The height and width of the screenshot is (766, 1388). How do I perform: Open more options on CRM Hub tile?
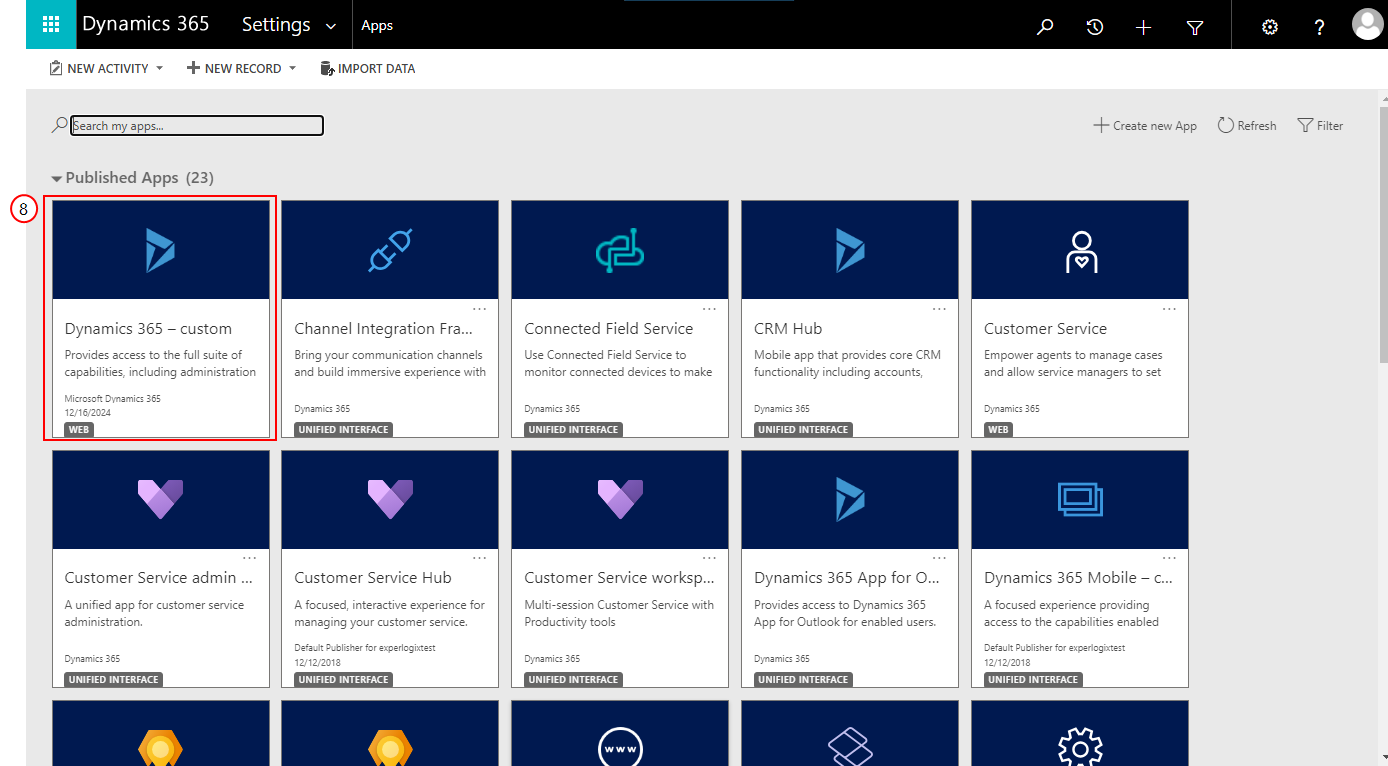940,308
